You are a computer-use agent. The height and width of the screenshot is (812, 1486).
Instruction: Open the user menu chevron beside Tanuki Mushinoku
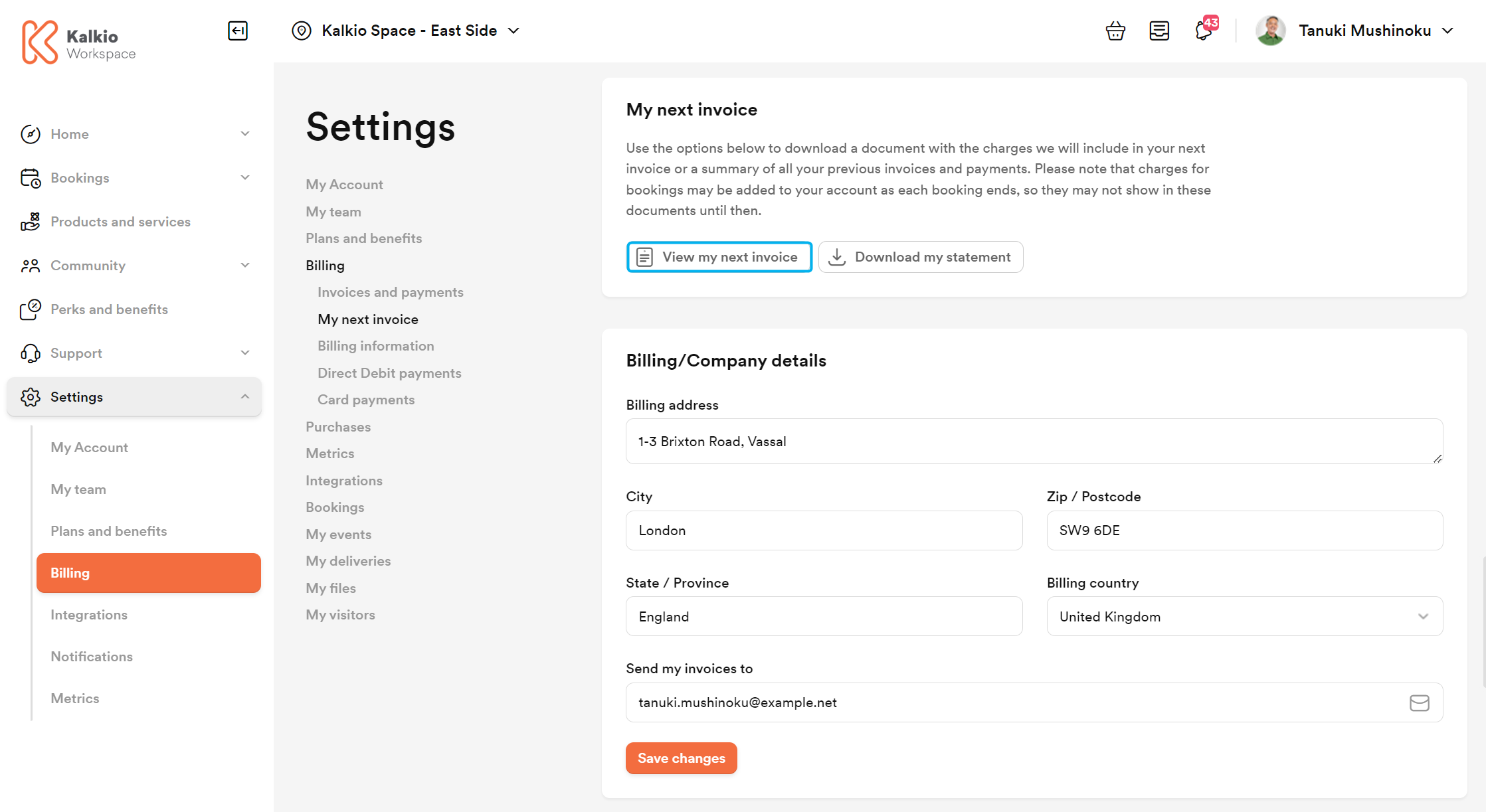pos(1448,31)
